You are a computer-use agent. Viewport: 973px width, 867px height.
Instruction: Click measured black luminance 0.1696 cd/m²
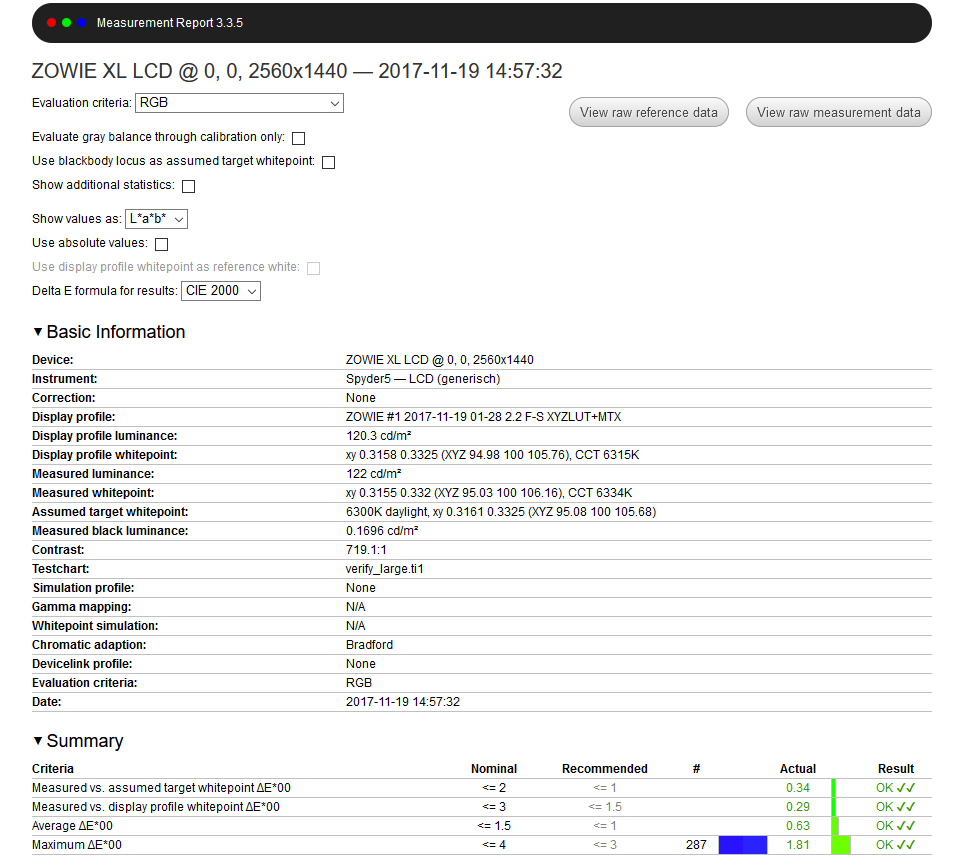[382, 531]
